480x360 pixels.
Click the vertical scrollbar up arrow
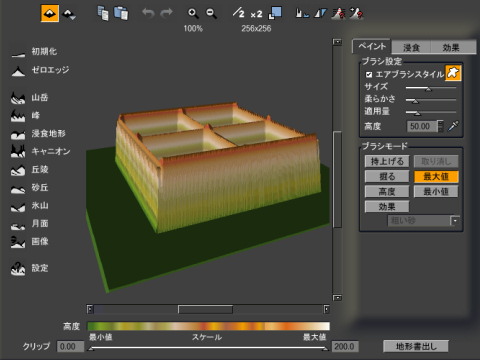click(x=337, y=42)
